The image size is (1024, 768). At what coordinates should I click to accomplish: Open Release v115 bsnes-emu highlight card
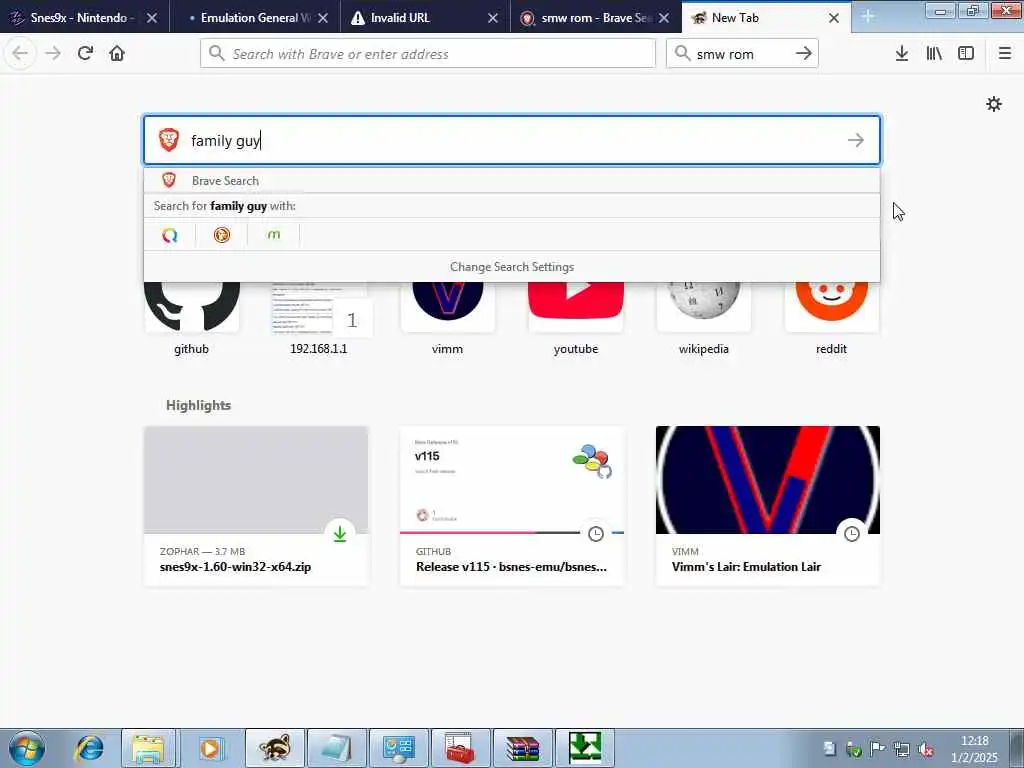[x=512, y=505]
